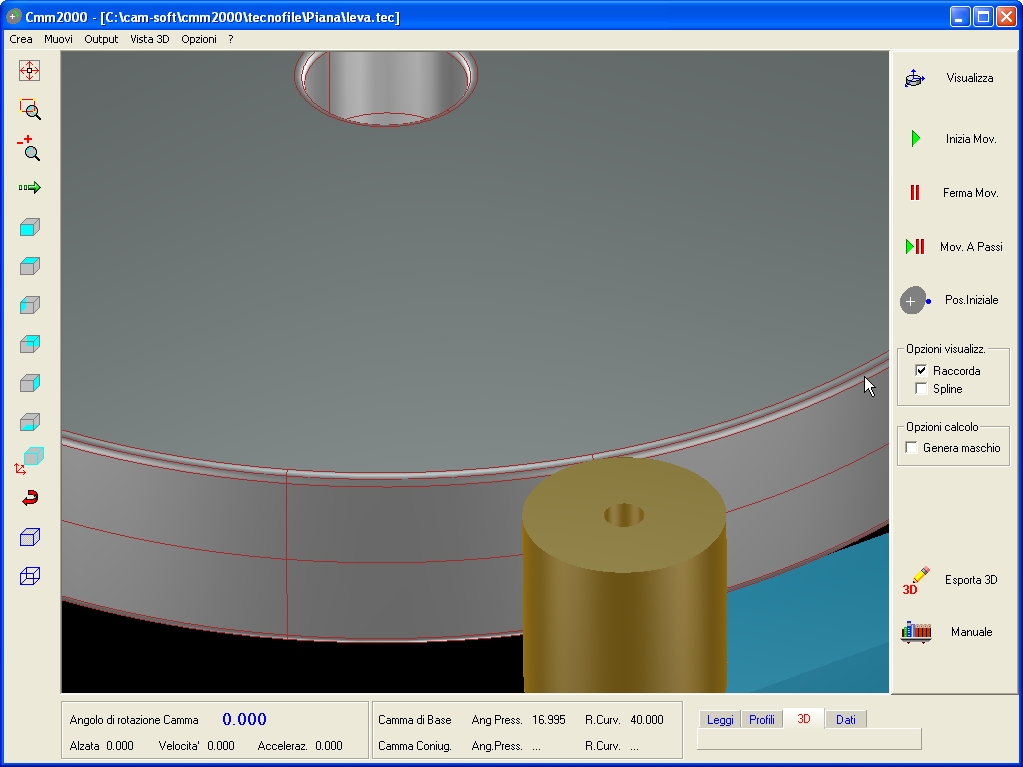The height and width of the screenshot is (767, 1023).
Task: Click the Manuale label
Action: [971, 632]
